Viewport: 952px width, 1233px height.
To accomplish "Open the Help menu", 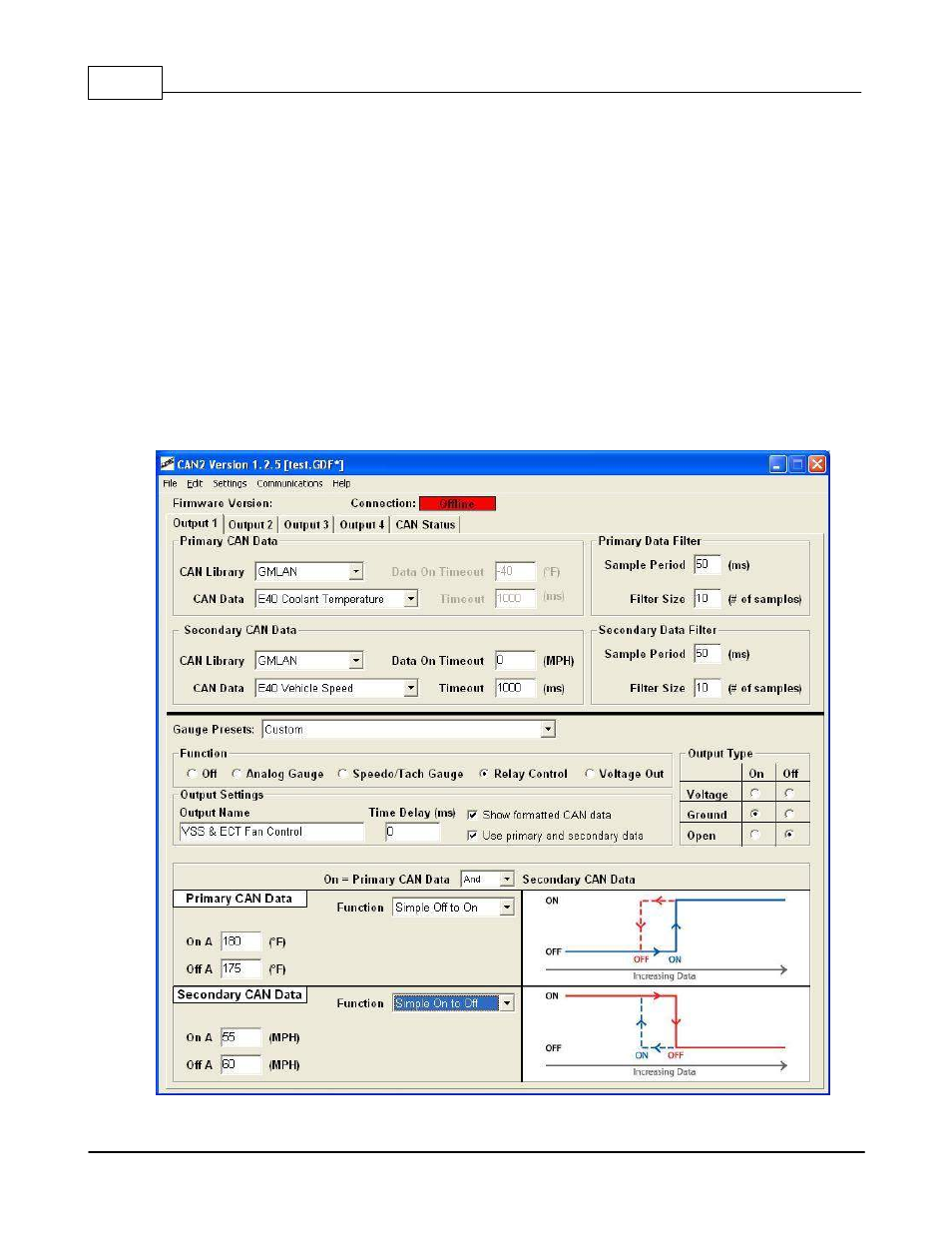I will [x=341, y=483].
